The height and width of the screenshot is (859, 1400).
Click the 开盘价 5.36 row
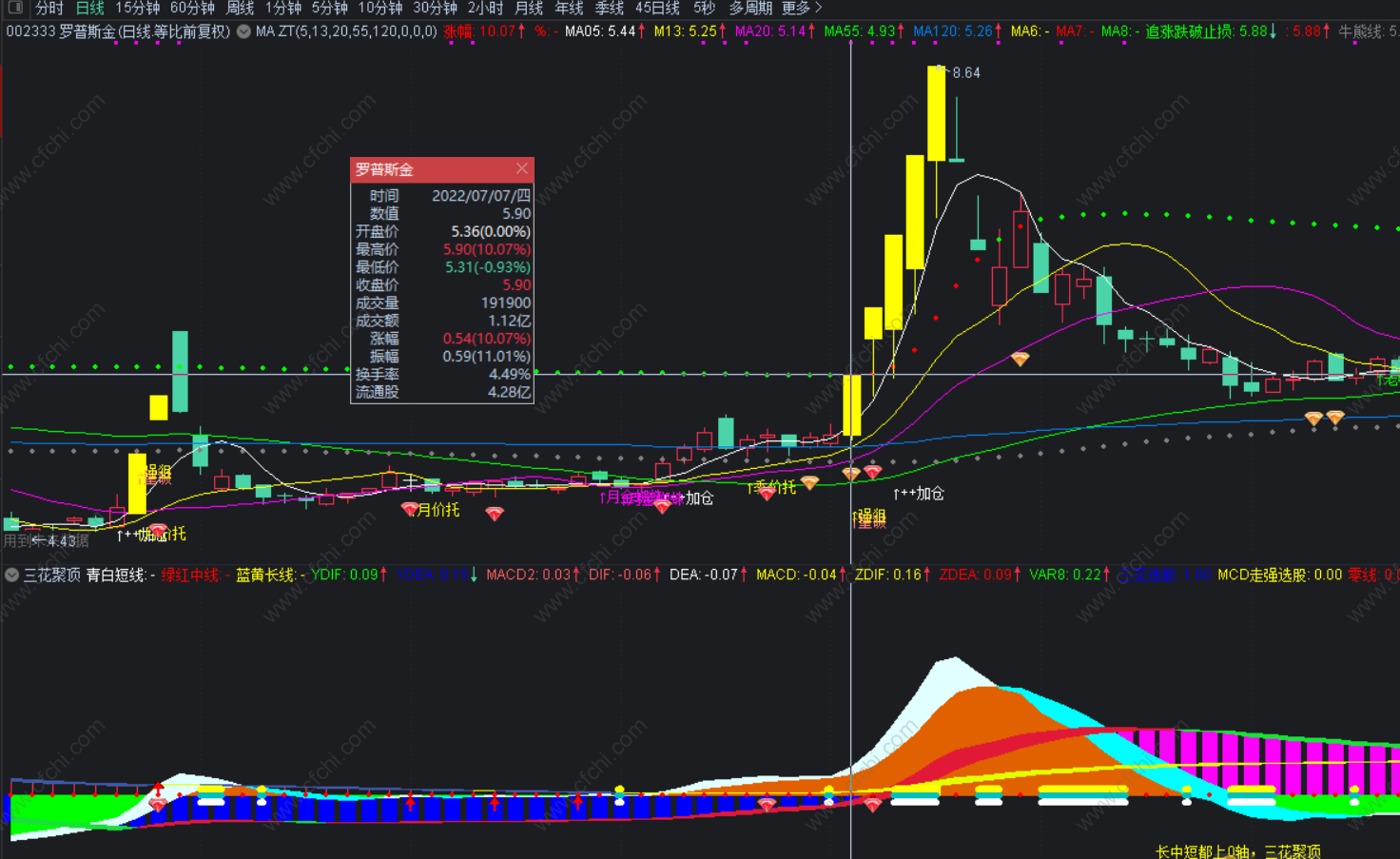[x=442, y=231]
